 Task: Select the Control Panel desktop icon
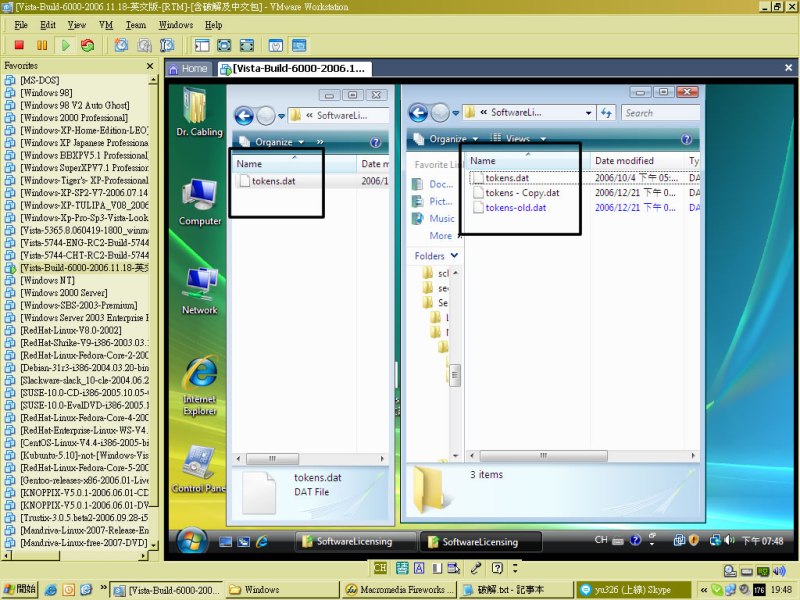click(199, 469)
